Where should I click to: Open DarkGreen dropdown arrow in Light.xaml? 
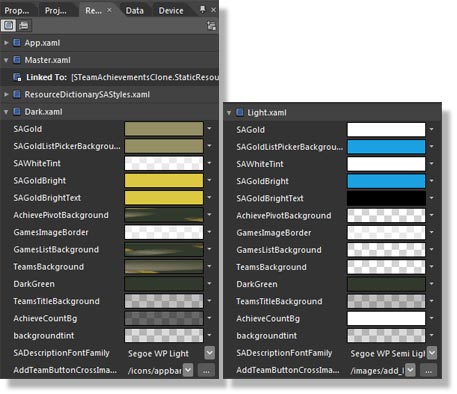[x=432, y=284]
